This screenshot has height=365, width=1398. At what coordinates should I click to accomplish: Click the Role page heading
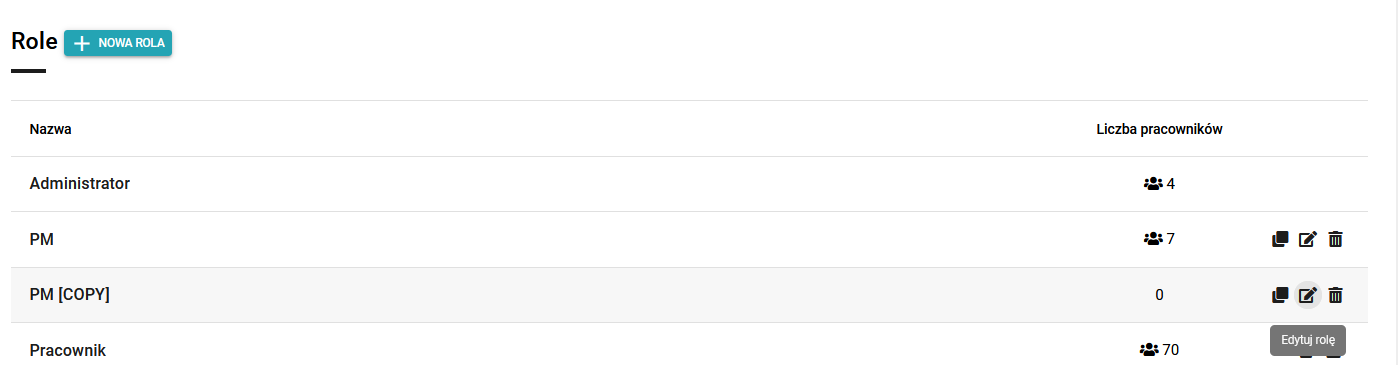click(34, 41)
